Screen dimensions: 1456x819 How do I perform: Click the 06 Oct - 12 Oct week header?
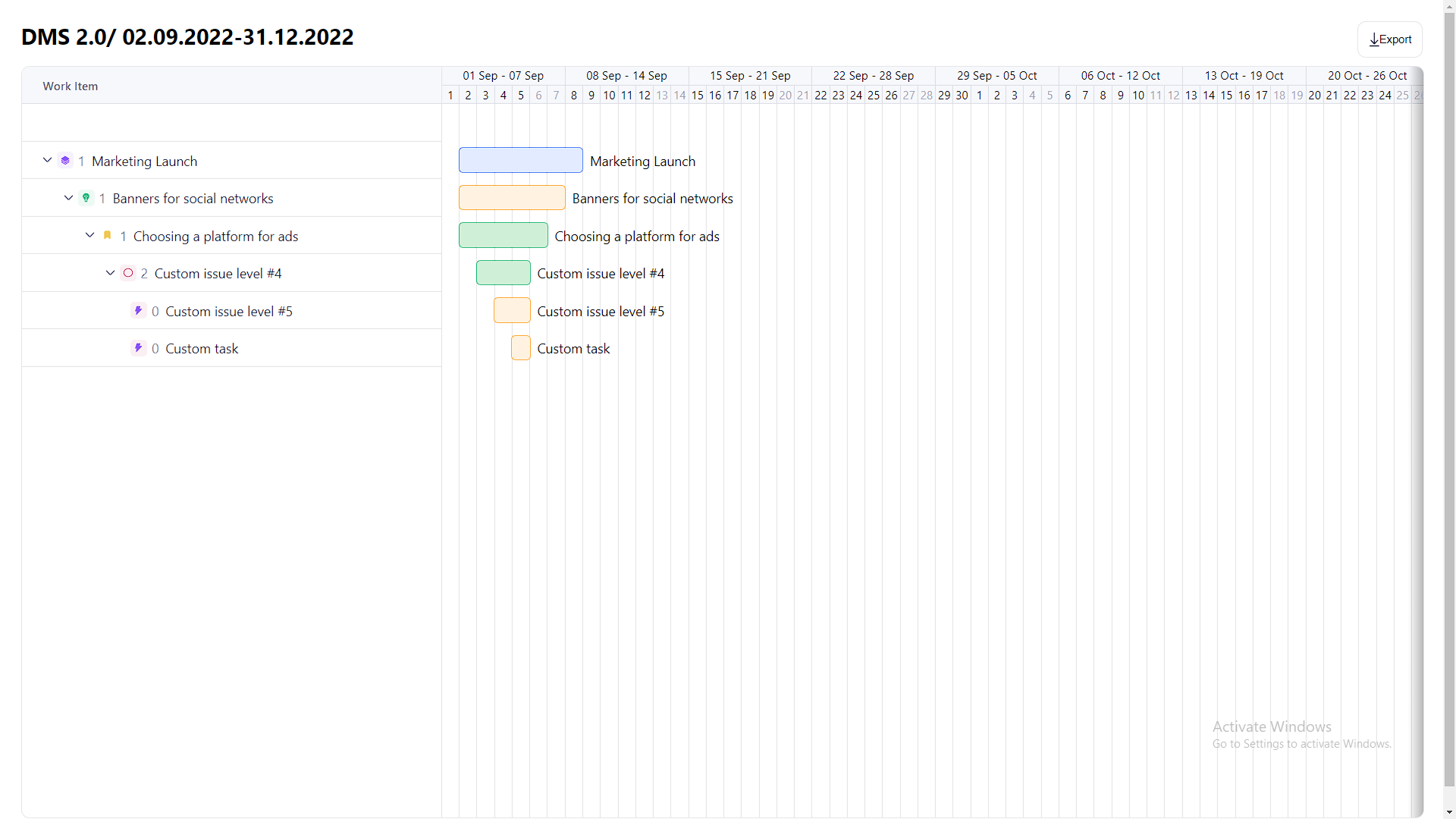click(x=1121, y=76)
